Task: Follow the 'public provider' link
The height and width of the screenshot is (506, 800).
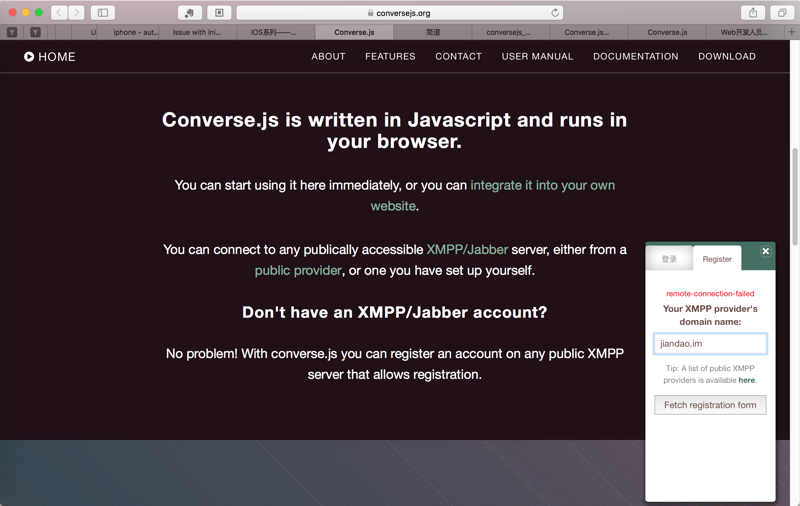Action: tap(298, 270)
